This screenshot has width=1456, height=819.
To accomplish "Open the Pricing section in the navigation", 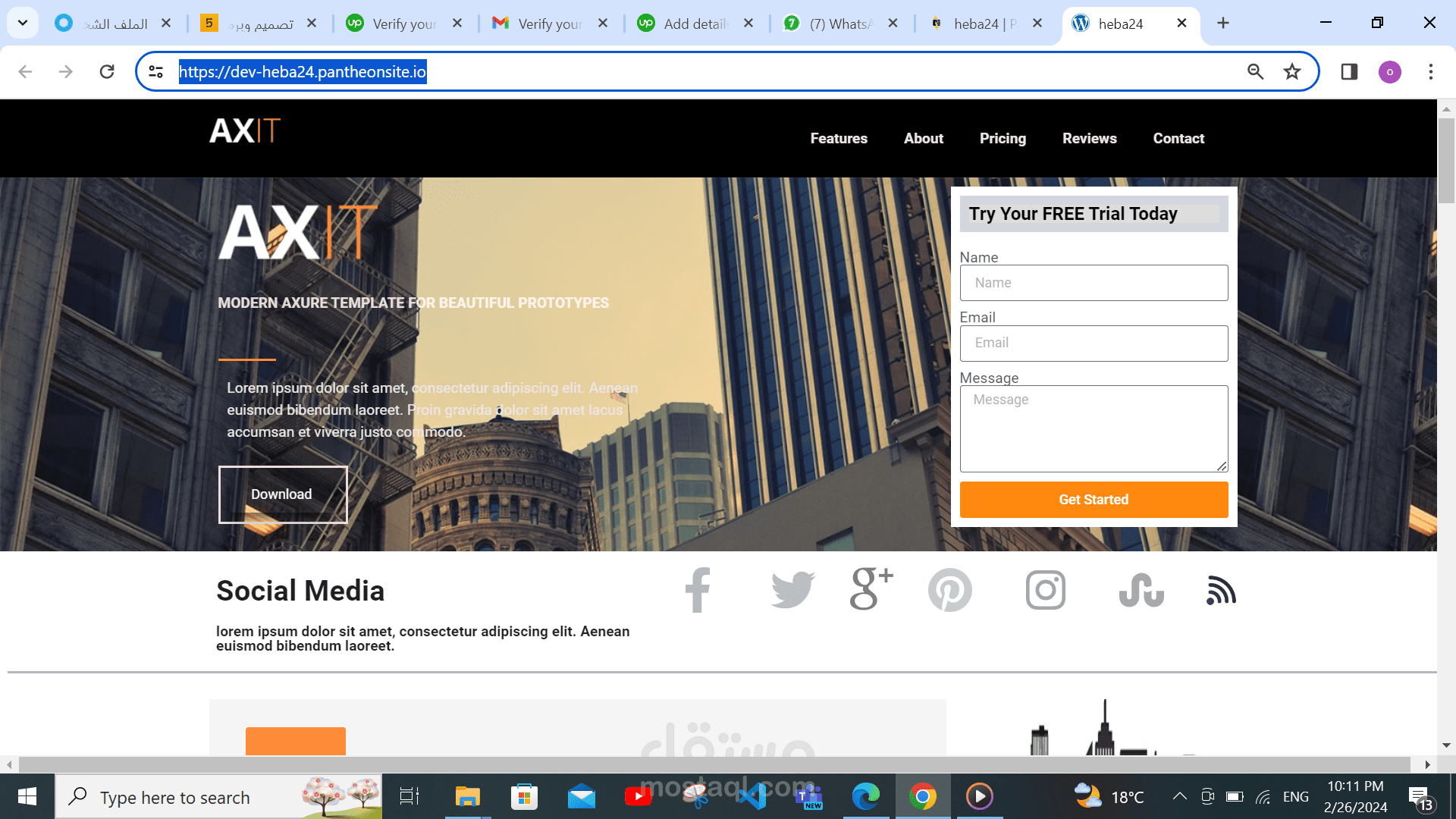I will 1003,138.
